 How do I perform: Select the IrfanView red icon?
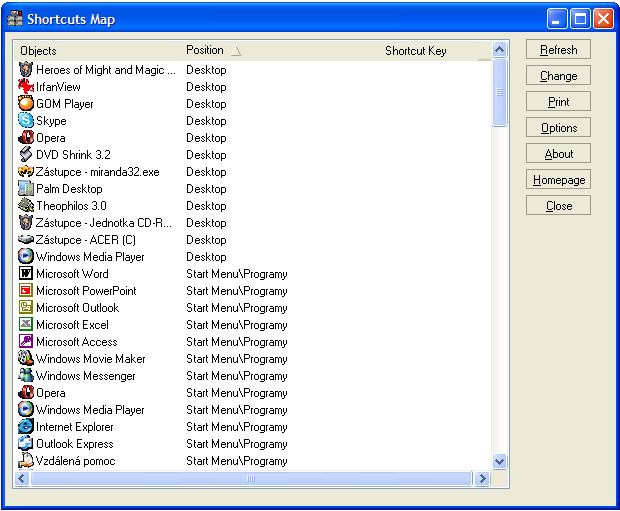pyautogui.click(x=26, y=87)
